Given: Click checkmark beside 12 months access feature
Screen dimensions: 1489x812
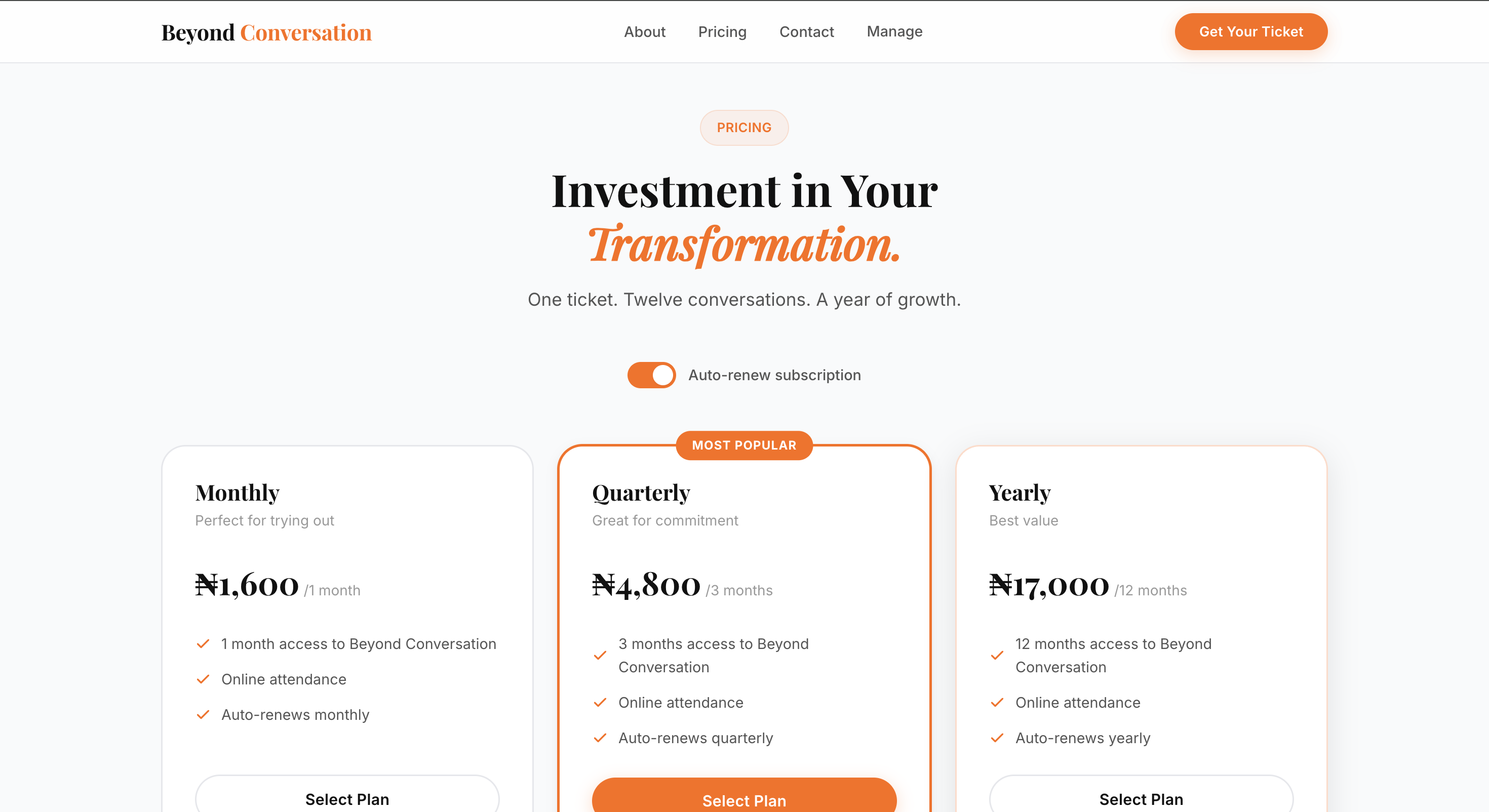Looking at the screenshot, I should tap(997, 656).
